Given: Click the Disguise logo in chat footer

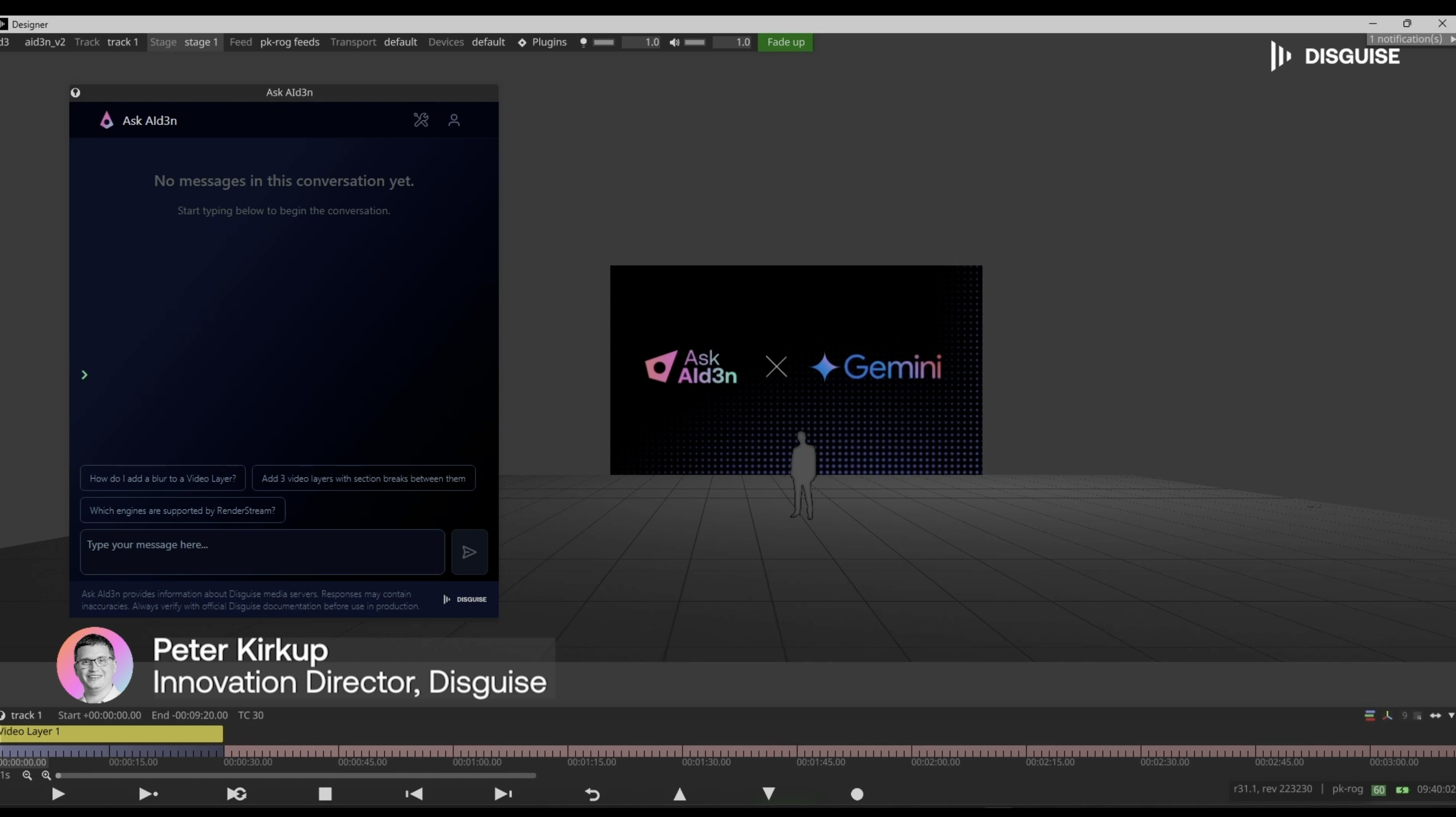Looking at the screenshot, I should point(464,599).
